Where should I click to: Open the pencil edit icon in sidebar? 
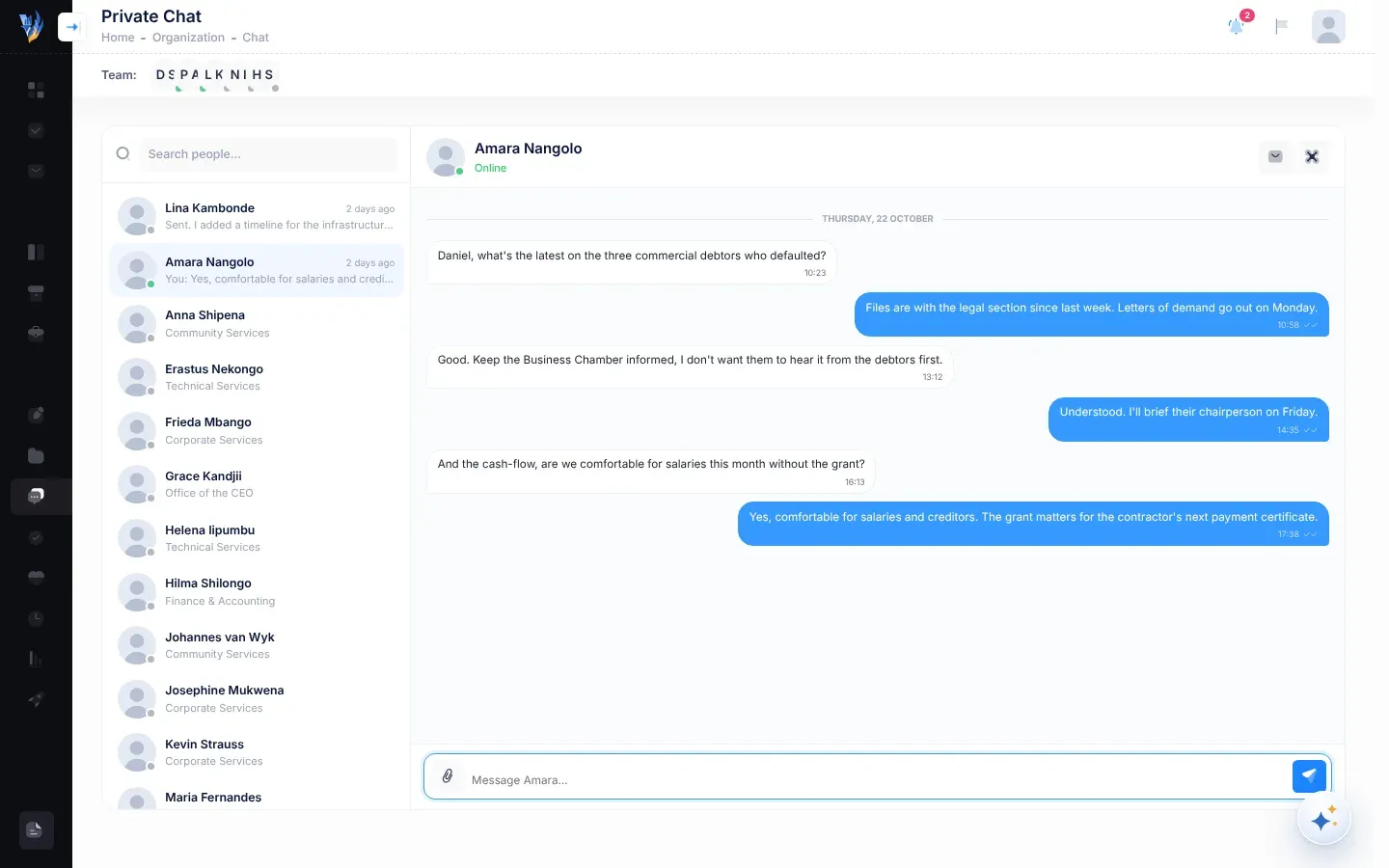point(36,415)
